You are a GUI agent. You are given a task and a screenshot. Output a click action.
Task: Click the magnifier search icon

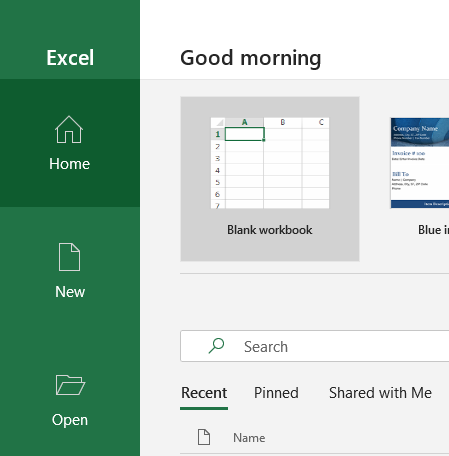pos(216,346)
